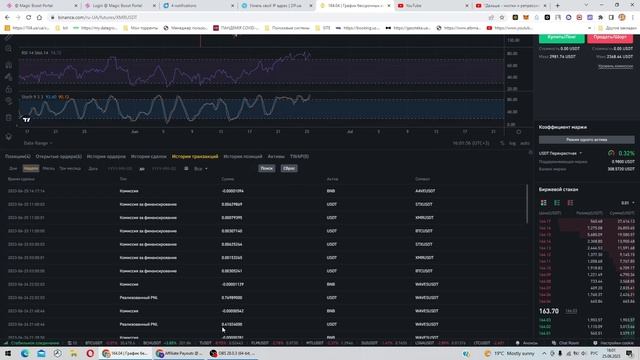Open the Opera browser taskbar icon
This screenshot has width=640, height=360.
click(90, 353)
